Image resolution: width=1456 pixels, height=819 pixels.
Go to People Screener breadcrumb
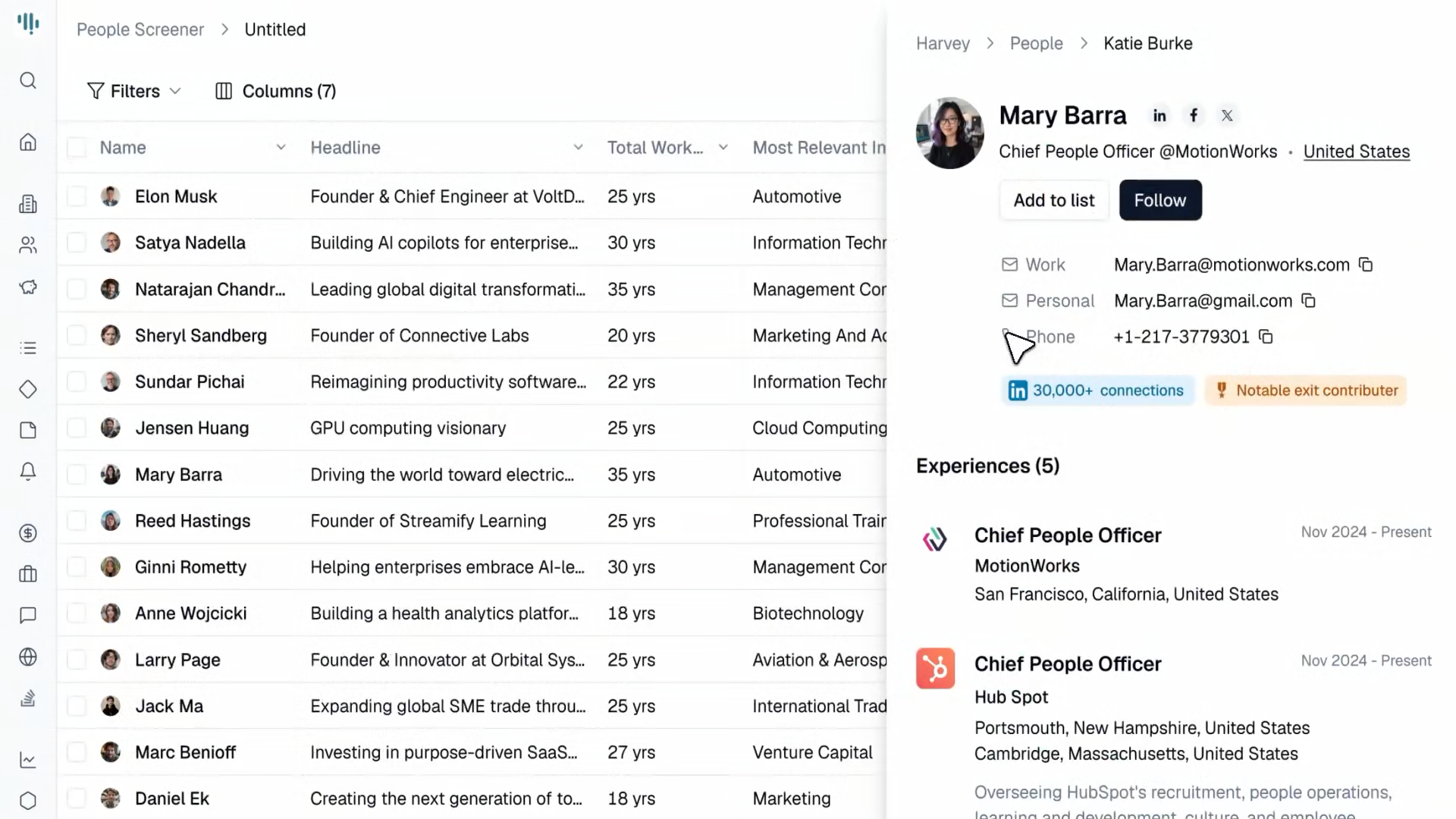click(x=140, y=30)
